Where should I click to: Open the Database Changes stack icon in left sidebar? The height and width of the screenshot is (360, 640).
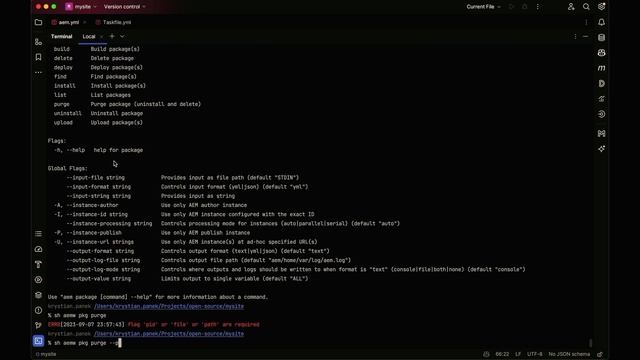point(38,295)
